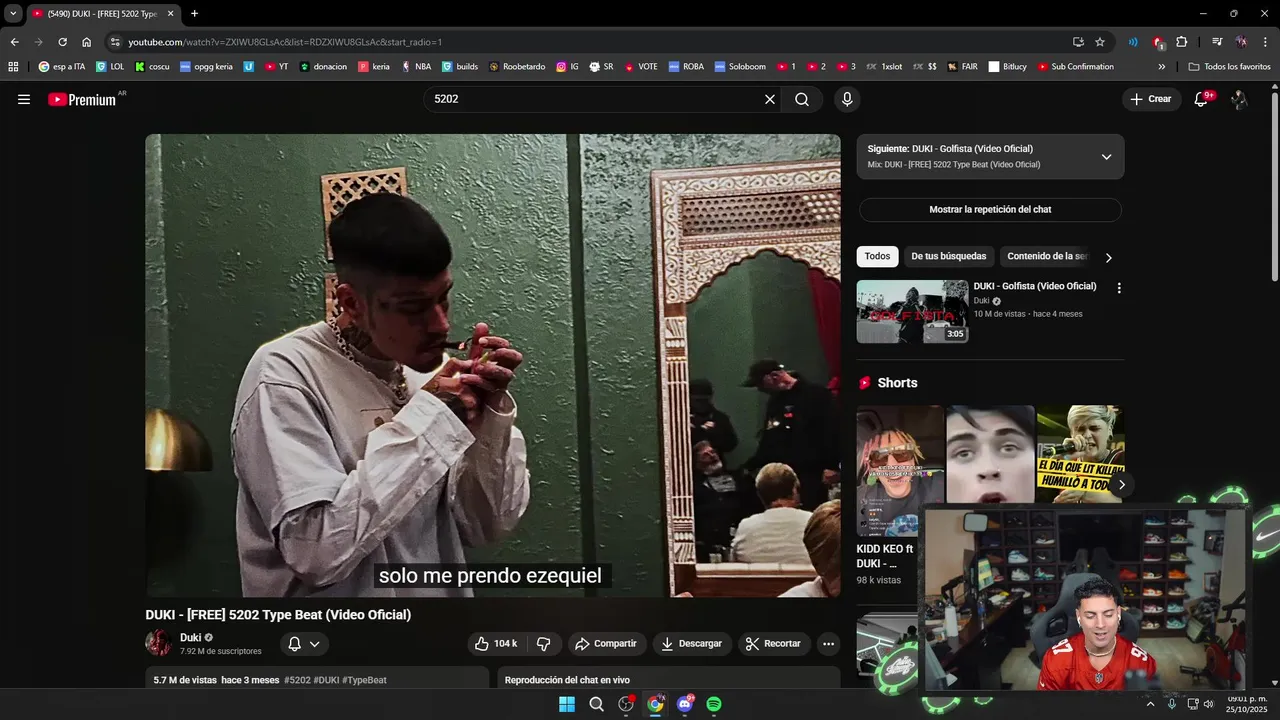Open options menu for Golfista video
1280x720 pixels.
[1119, 288]
